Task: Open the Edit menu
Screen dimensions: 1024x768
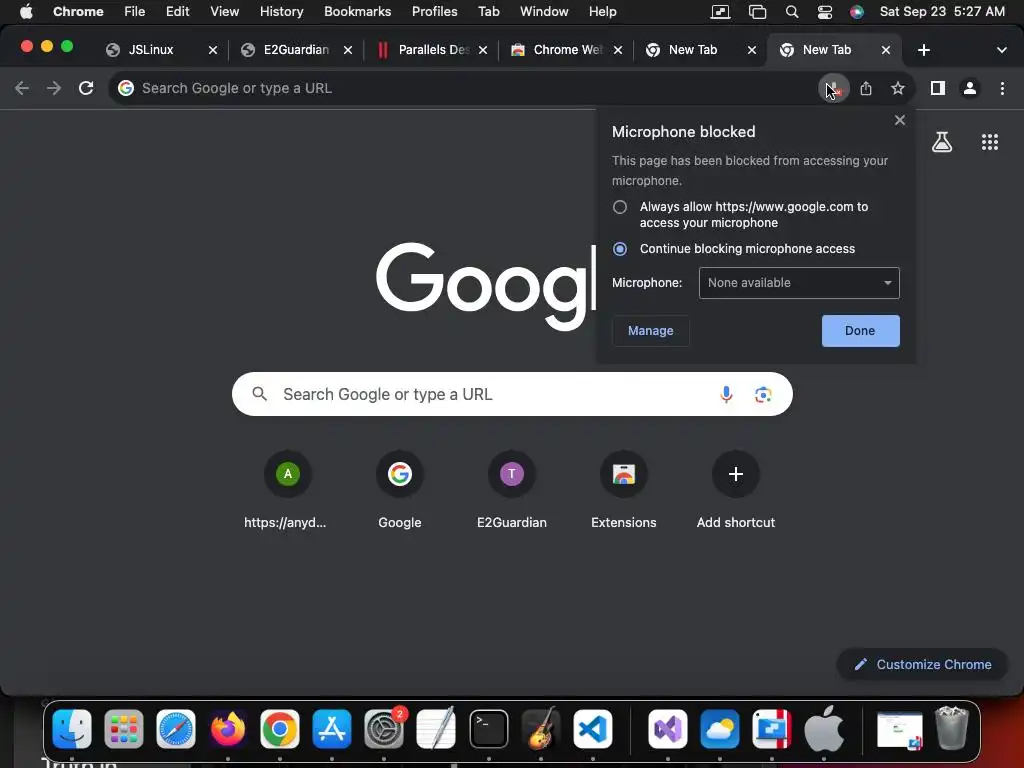Action: [x=178, y=12]
